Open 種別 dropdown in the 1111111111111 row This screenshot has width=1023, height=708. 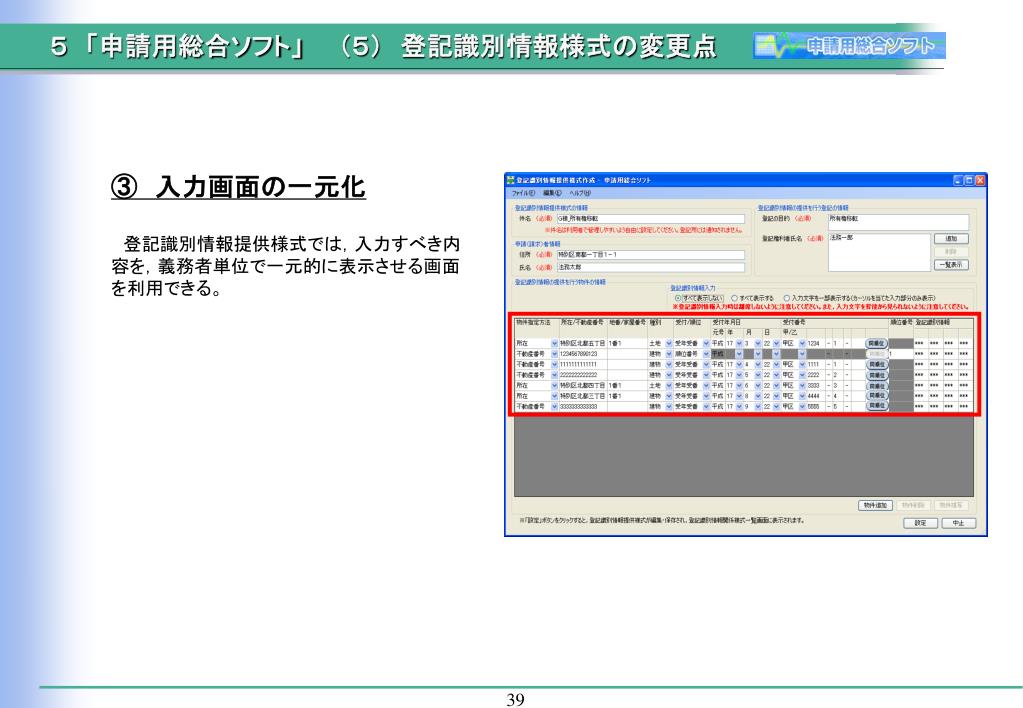(669, 364)
